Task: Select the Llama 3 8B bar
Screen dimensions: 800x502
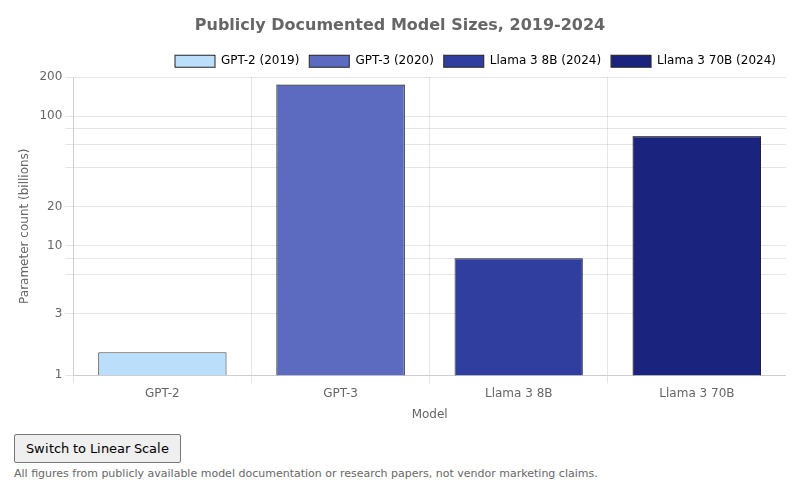Action: click(518, 317)
